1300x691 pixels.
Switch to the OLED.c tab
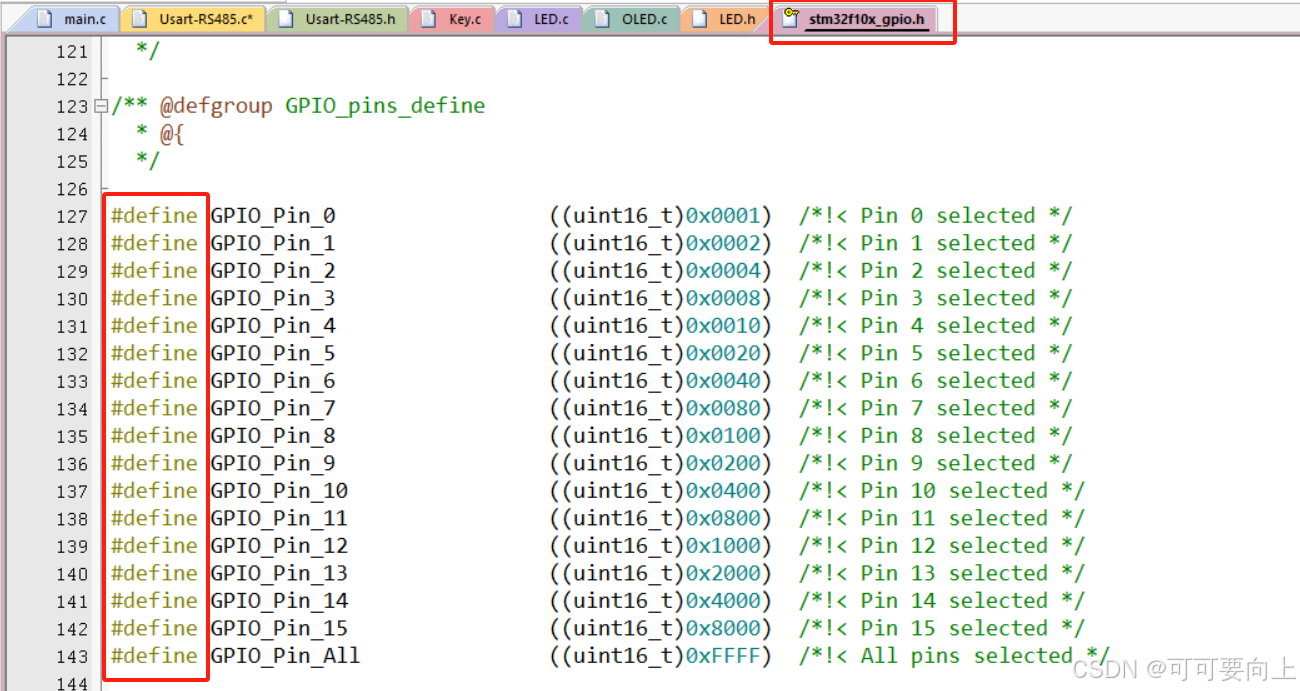632,19
